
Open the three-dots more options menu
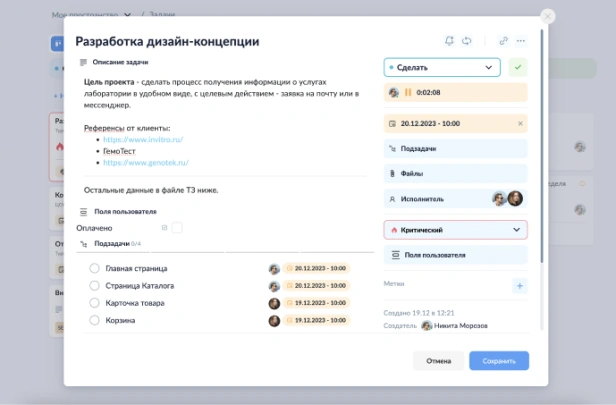click(x=521, y=41)
